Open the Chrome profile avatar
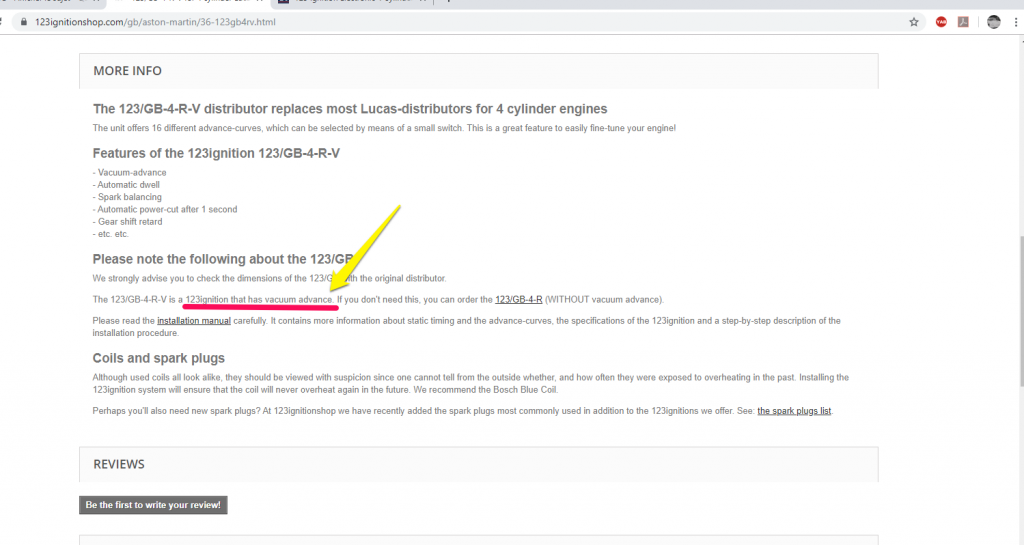The height and width of the screenshot is (545, 1024). [993, 22]
